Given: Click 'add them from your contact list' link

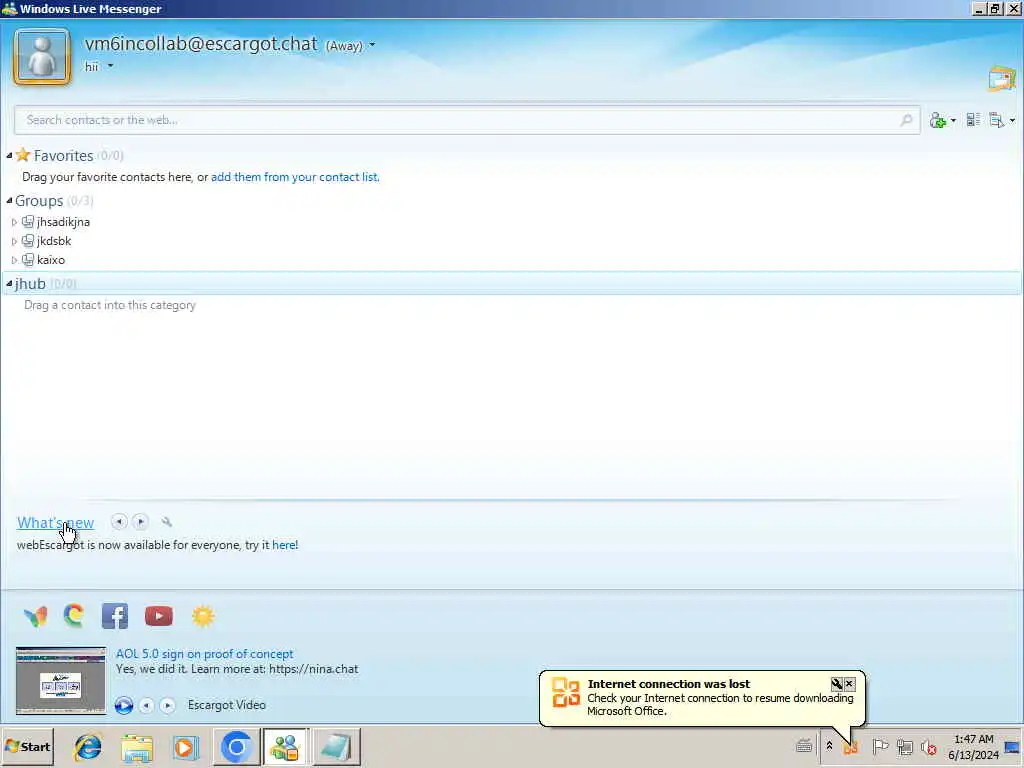Looking at the screenshot, I should (x=294, y=177).
